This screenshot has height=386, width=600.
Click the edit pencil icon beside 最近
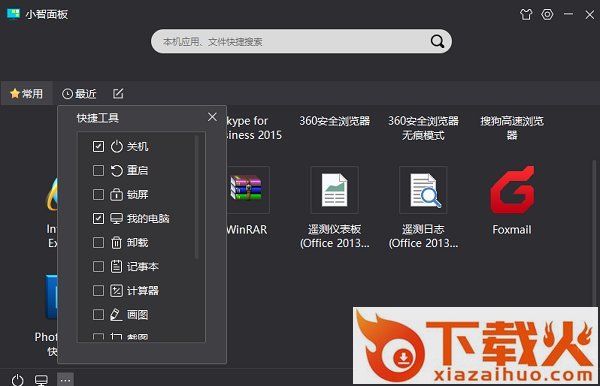click(118, 93)
